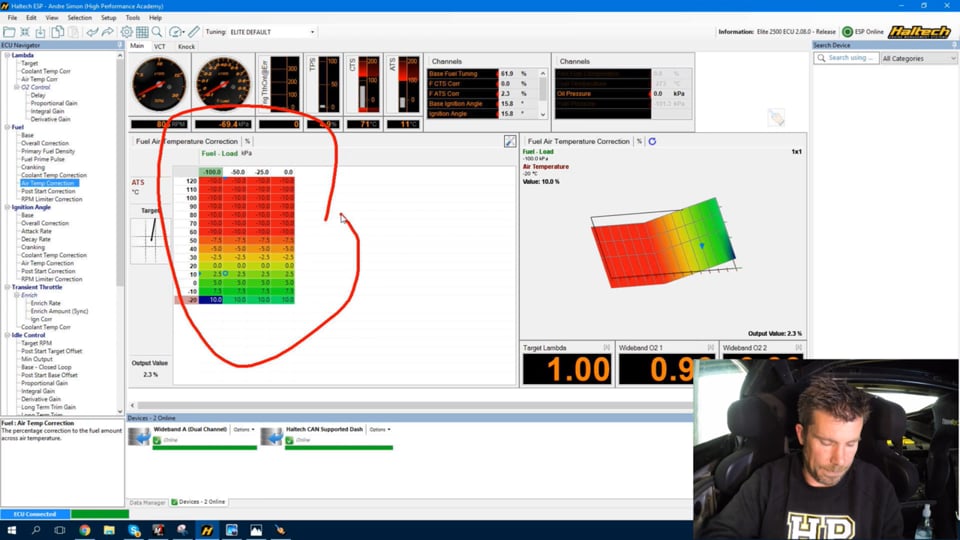Collapse the O2 Control tree node

coord(17,88)
